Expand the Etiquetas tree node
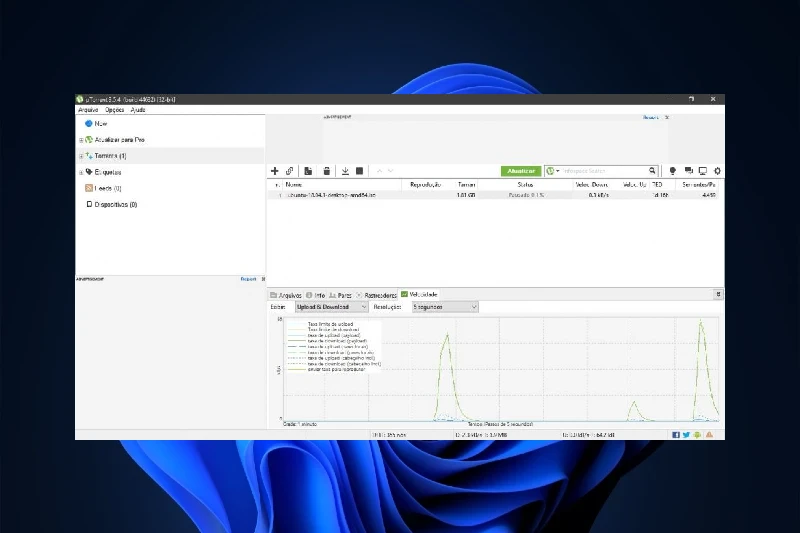800x533 pixels. pyautogui.click(x=81, y=172)
